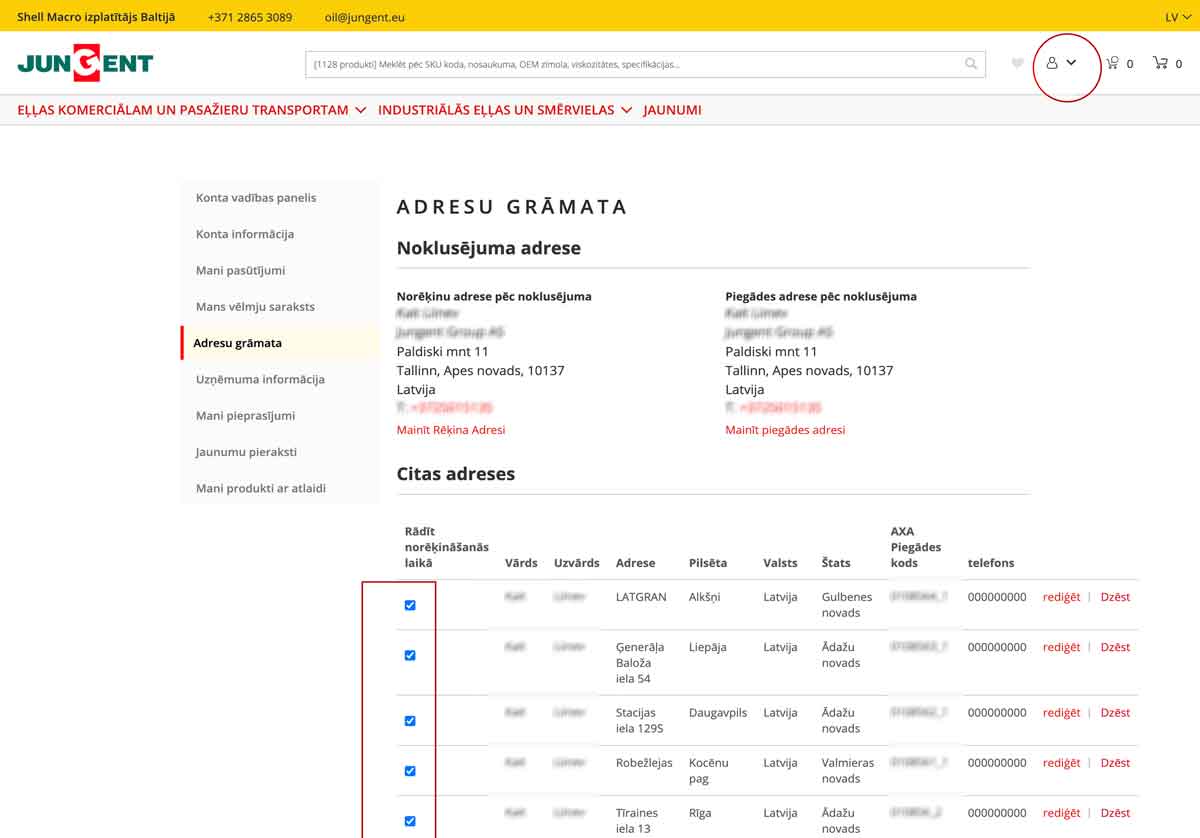Click the Citas adreses heading
This screenshot has width=1200, height=838.
click(456, 474)
